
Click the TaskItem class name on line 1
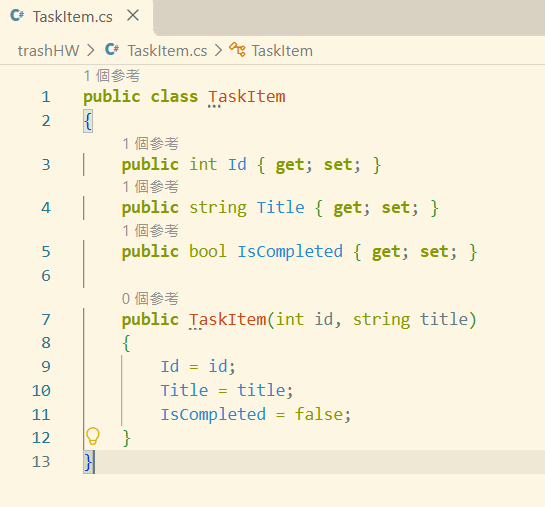247,97
